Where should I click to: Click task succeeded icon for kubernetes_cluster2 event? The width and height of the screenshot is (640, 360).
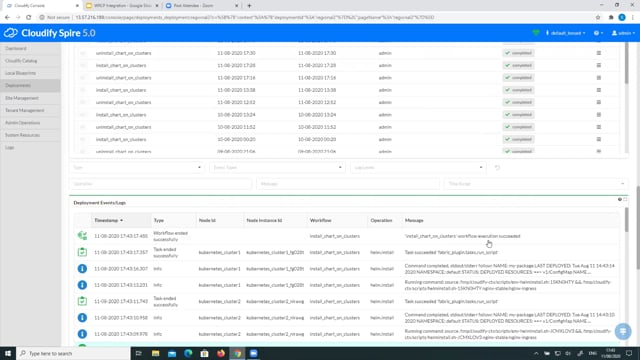[x=82, y=301]
